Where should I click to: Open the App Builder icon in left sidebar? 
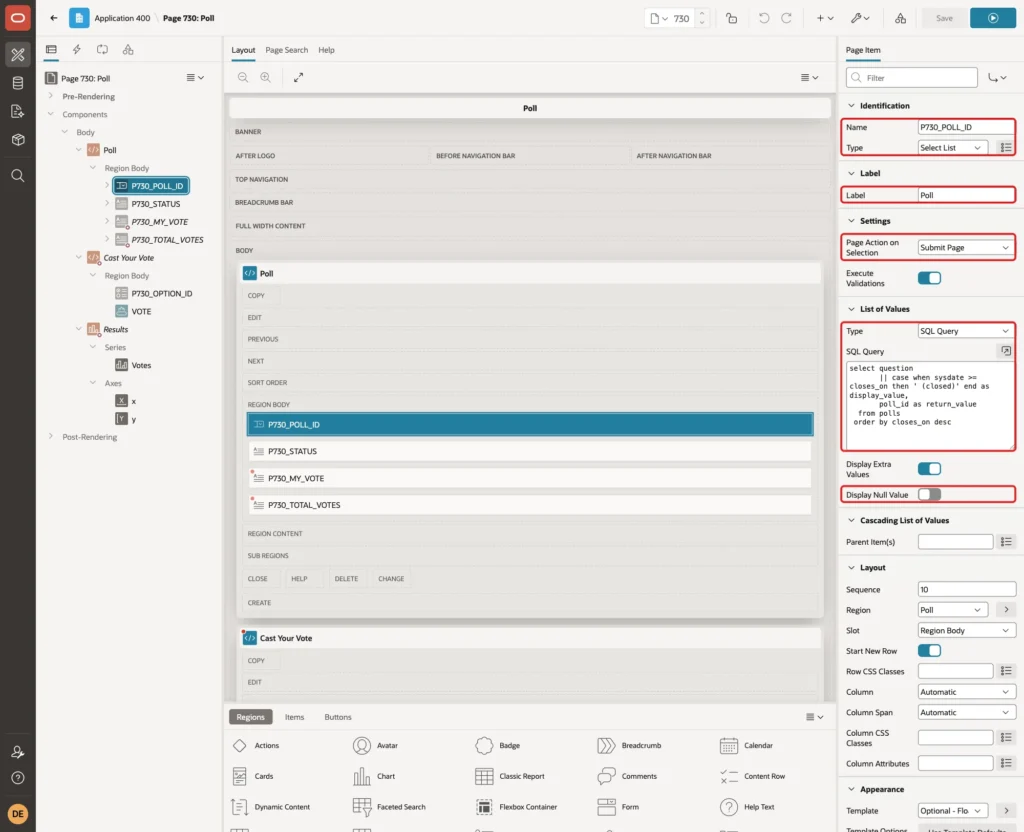[18, 55]
